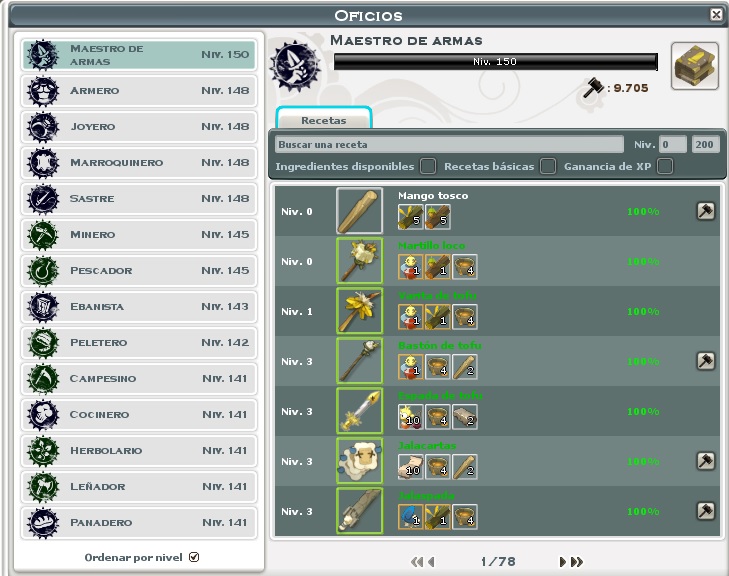Click the craft hammer icon for Mango tosco
This screenshot has height=576, width=729.
(705, 211)
